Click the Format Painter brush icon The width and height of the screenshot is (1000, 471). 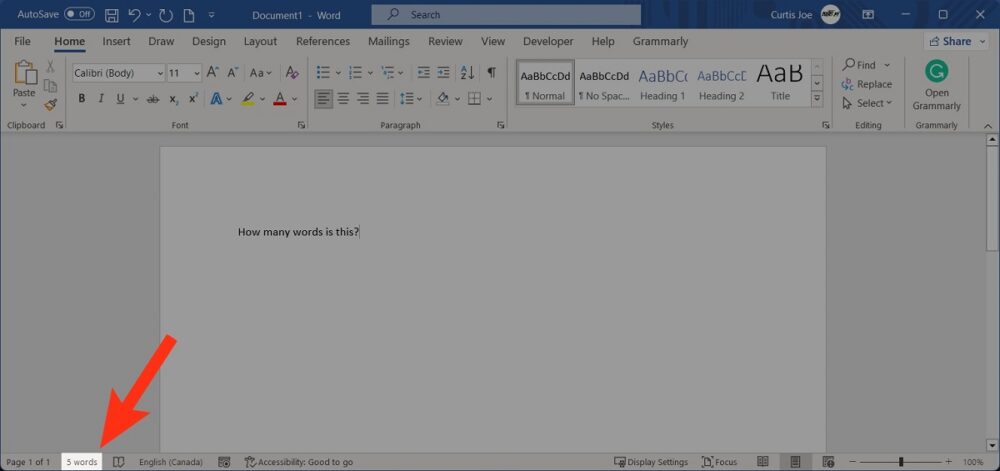point(50,105)
